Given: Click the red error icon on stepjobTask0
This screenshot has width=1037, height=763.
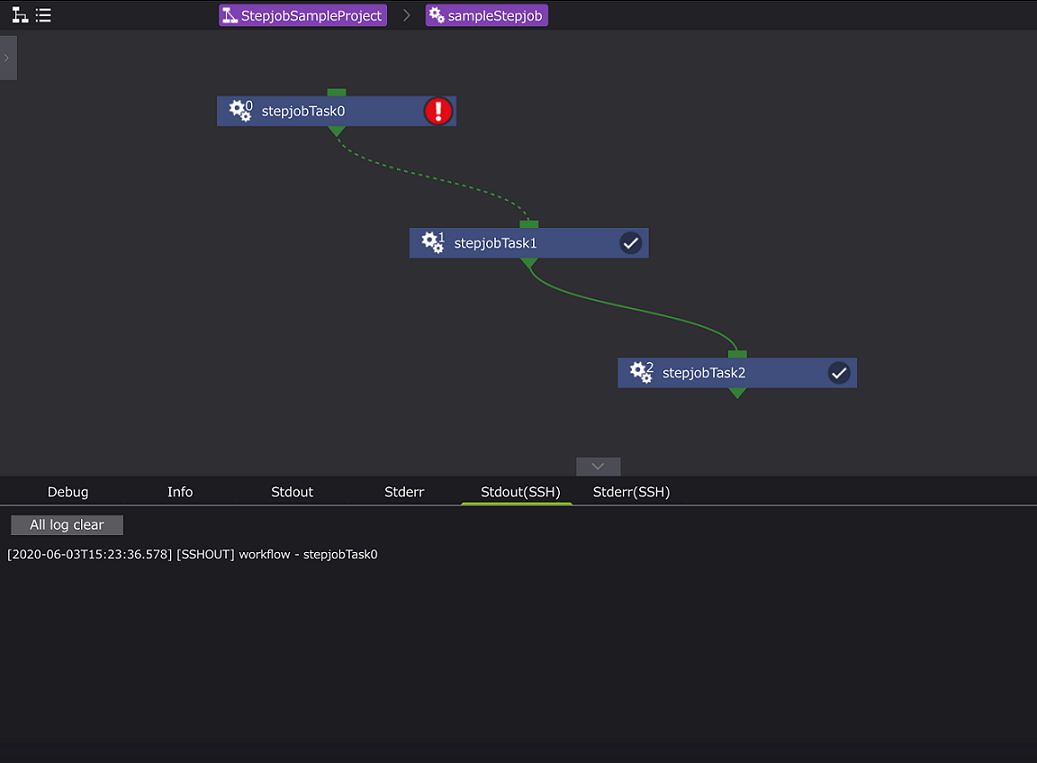Looking at the screenshot, I should pos(438,111).
